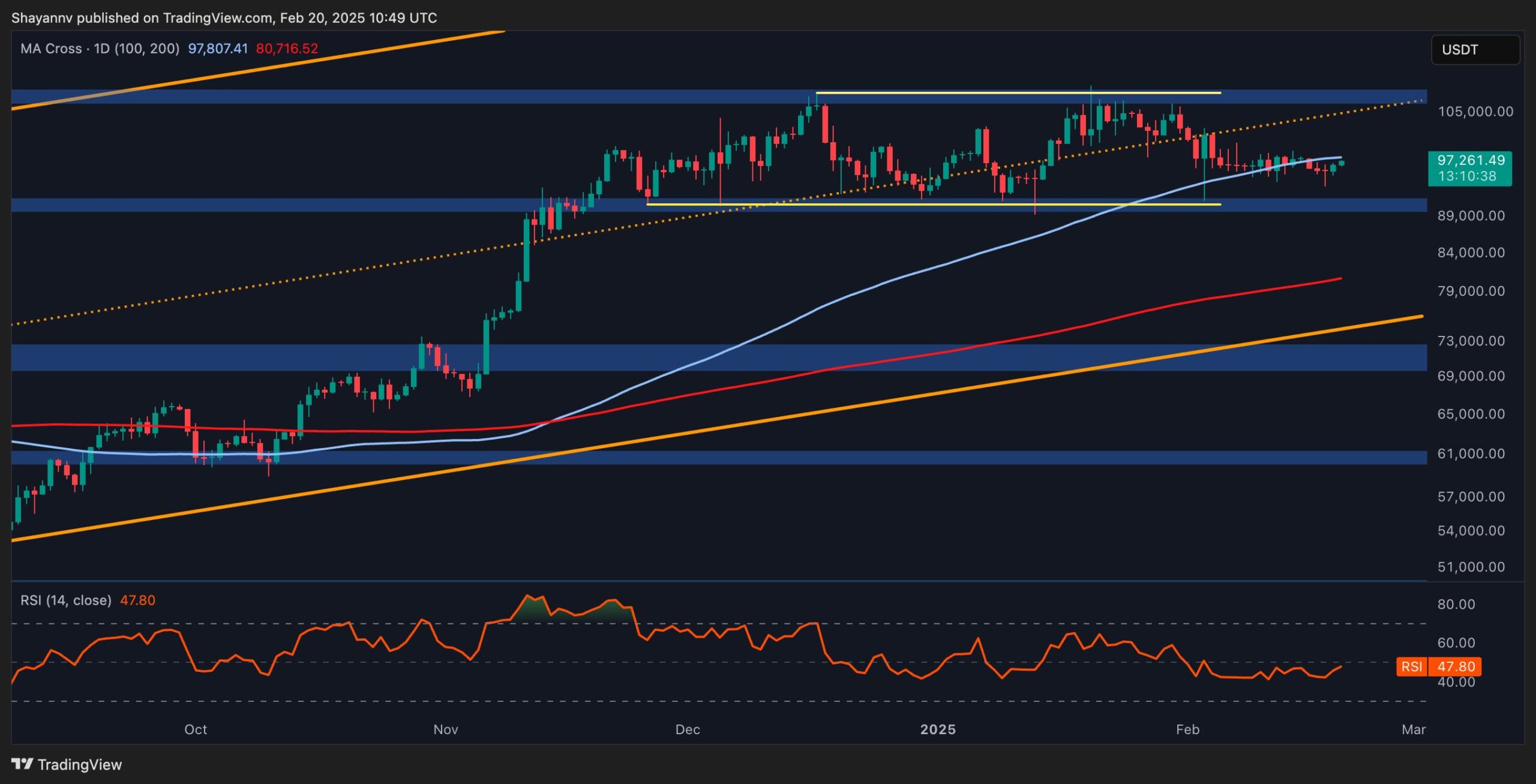Click the Nov label on time axis
Viewport: 1536px width, 784px height.
(x=445, y=729)
